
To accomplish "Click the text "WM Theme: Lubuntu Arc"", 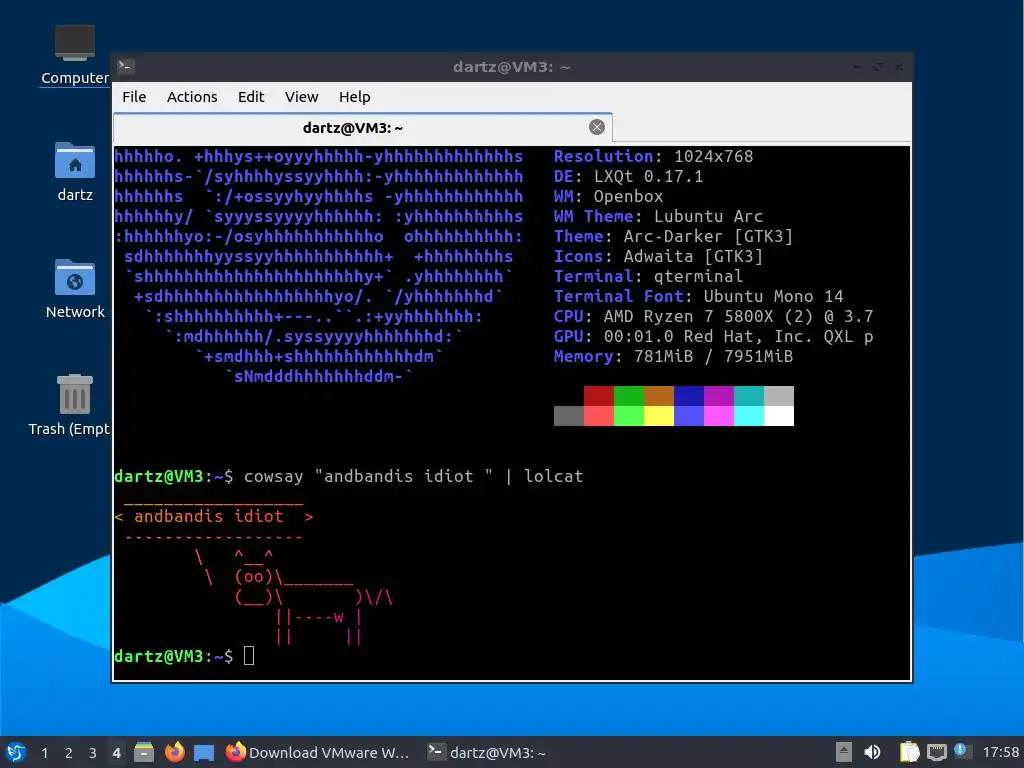I will 658,216.
